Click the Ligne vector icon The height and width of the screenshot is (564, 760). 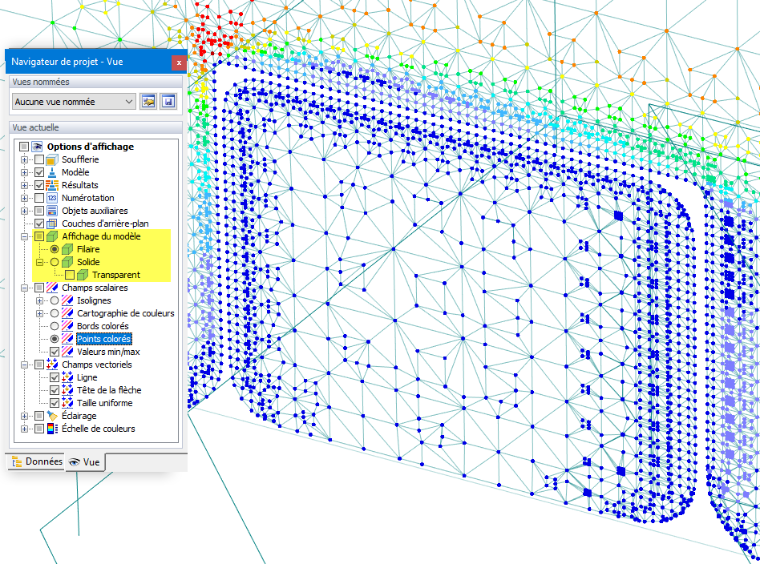[x=67, y=377]
